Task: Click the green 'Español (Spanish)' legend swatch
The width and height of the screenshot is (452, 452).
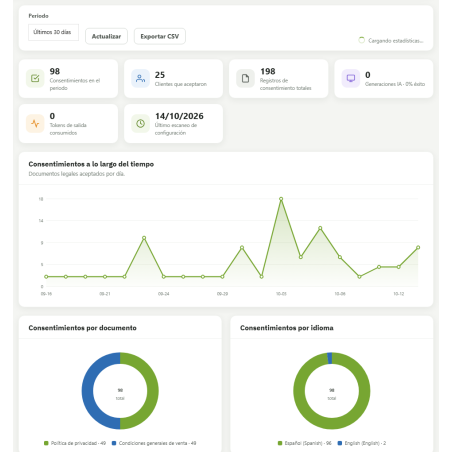Action: 280,443
